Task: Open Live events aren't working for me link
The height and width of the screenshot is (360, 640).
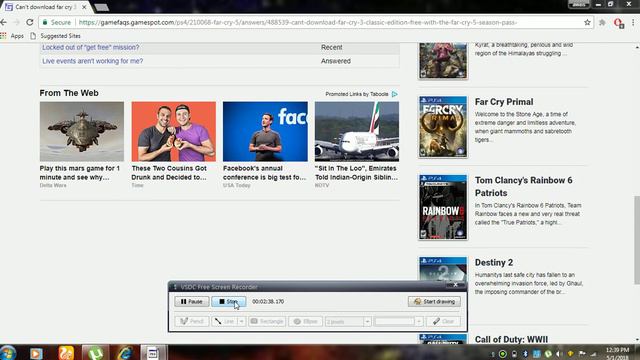Action: [93, 61]
